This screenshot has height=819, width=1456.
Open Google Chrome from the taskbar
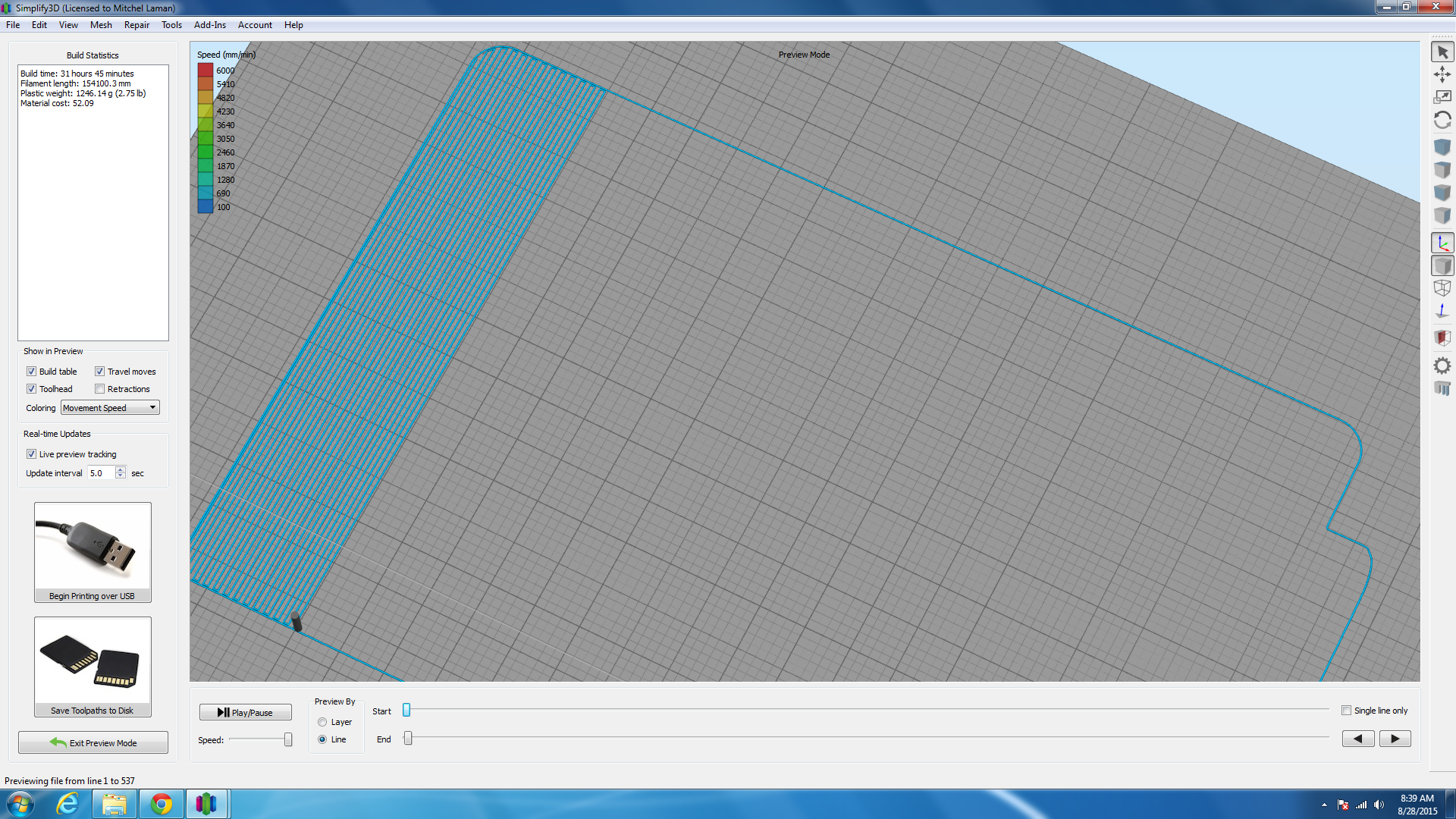pyautogui.click(x=161, y=804)
